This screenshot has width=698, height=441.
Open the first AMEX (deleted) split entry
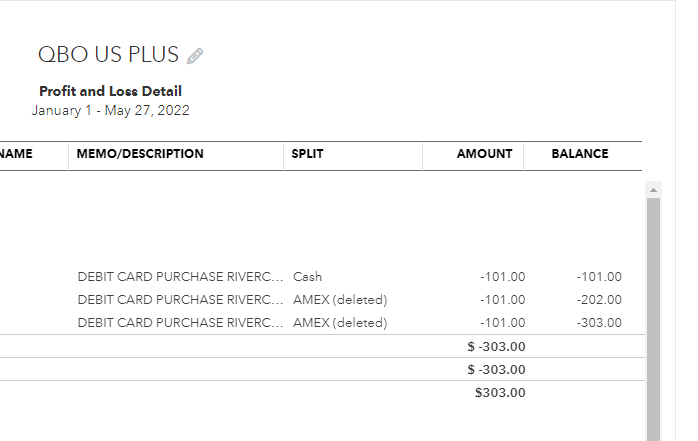[339, 300]
